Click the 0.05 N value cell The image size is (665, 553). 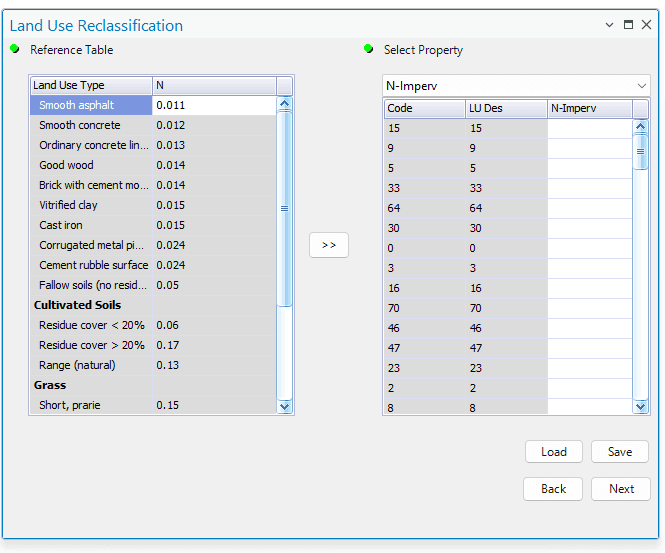(214, 285)
